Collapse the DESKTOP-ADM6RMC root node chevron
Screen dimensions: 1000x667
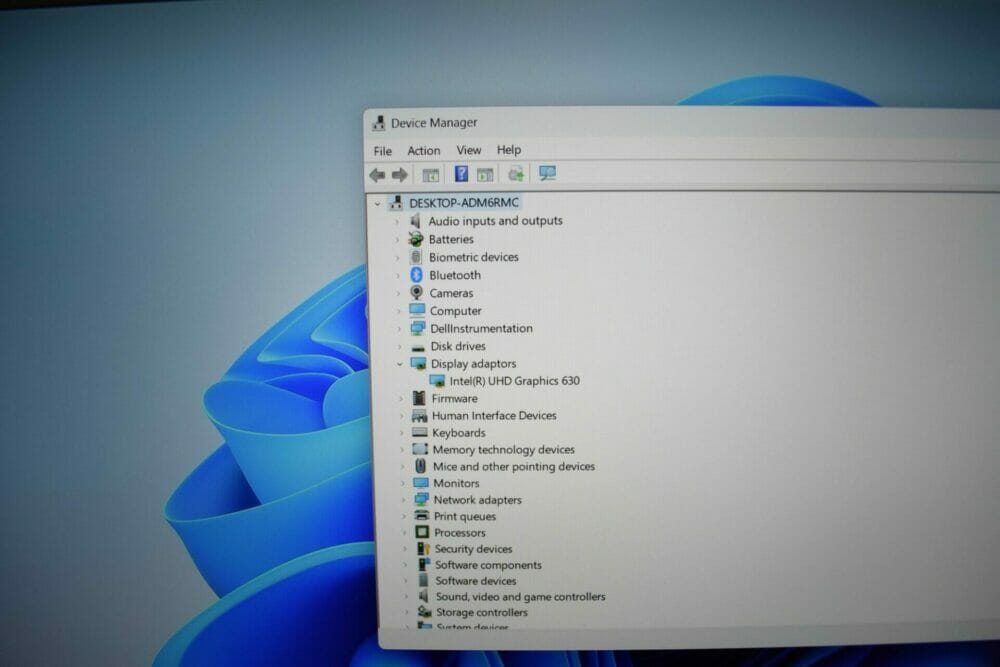point(378,204)
